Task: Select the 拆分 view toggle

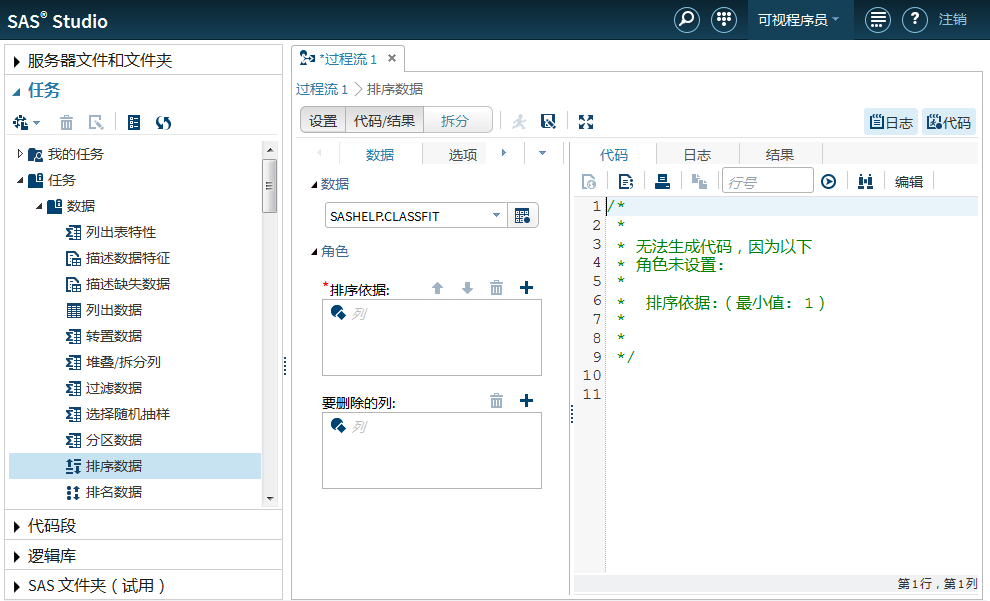Action: coord(455,121)
